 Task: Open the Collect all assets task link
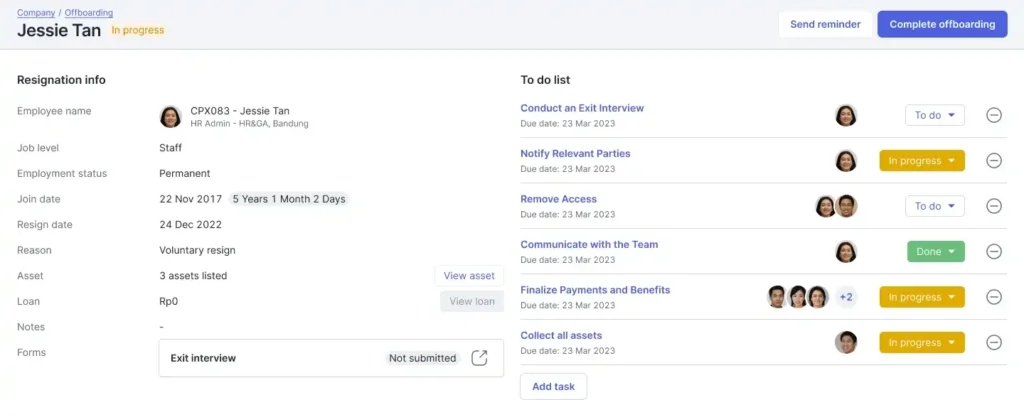coord(561,335)
